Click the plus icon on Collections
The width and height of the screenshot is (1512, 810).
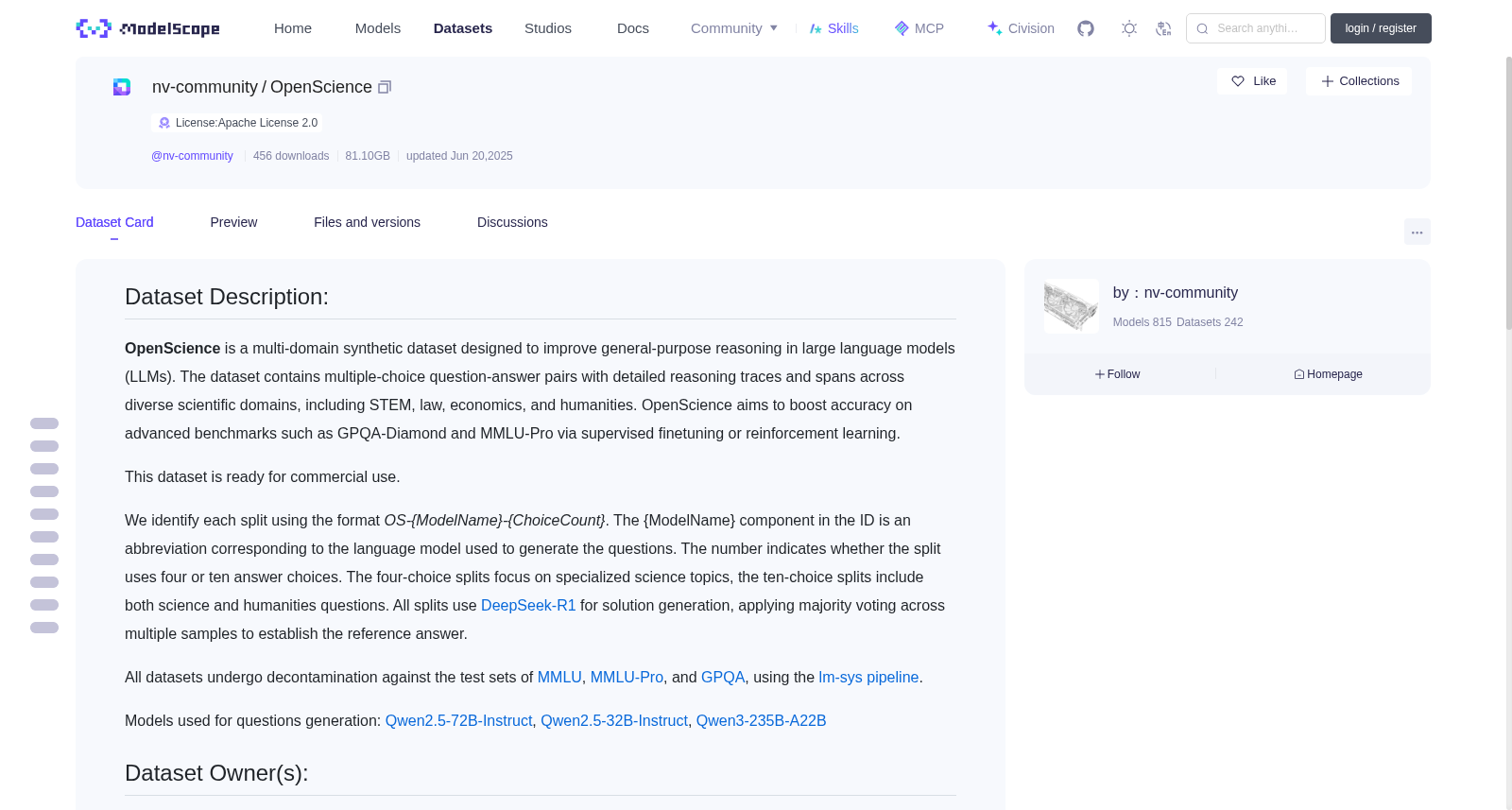click(1328, 81)
